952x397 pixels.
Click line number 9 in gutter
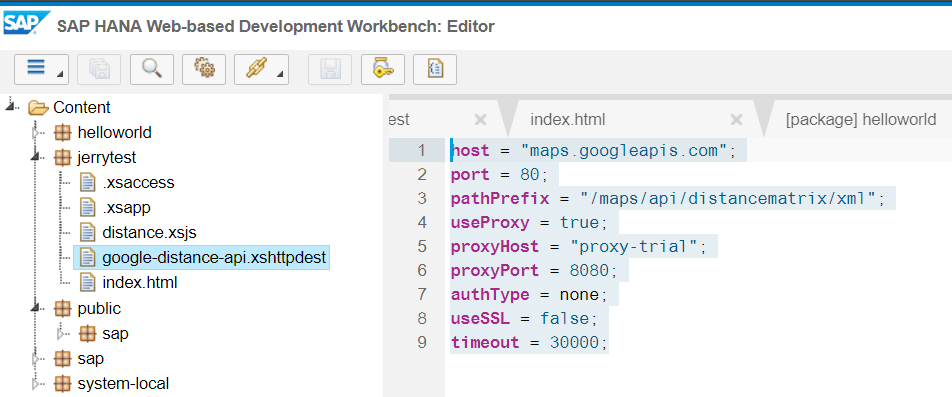422,342
